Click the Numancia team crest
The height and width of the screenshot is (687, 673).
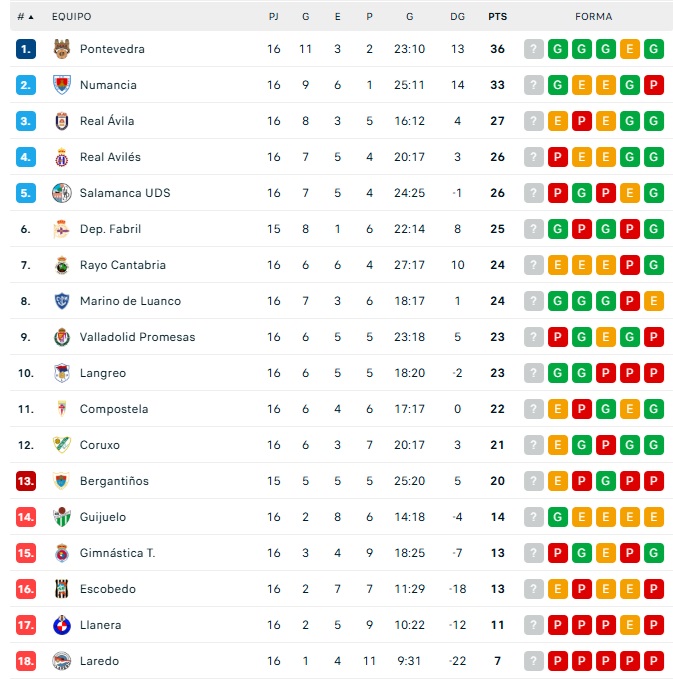tap(62, 85)
